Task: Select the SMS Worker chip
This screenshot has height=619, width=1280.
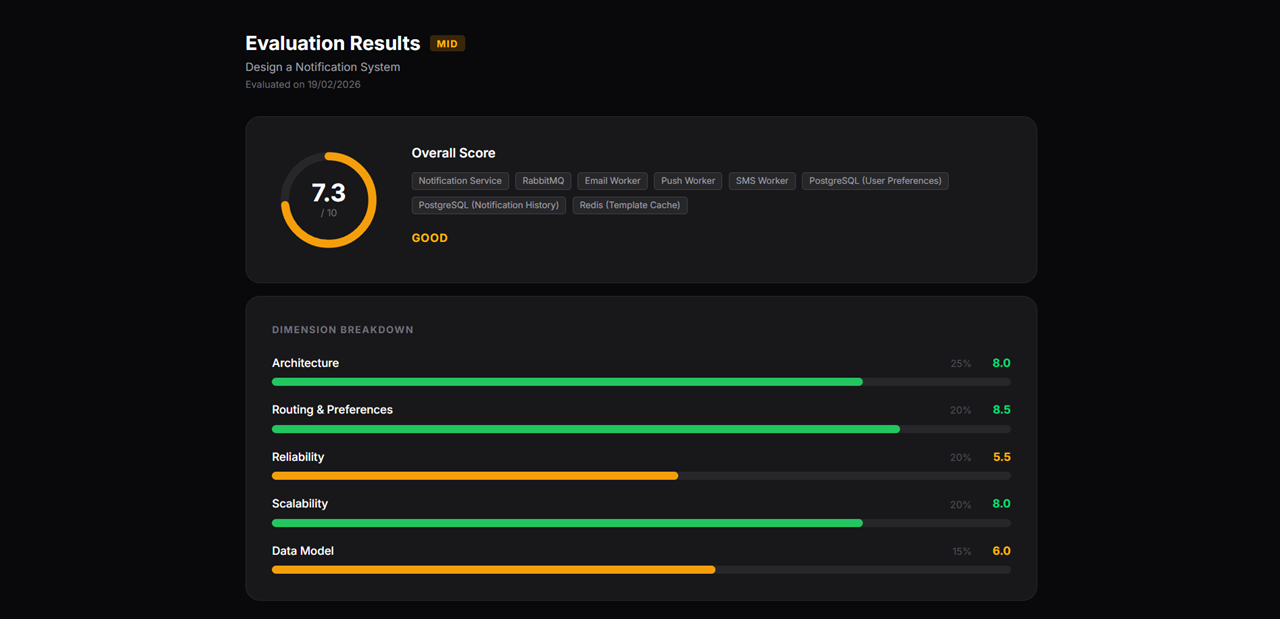Action: 762,181
